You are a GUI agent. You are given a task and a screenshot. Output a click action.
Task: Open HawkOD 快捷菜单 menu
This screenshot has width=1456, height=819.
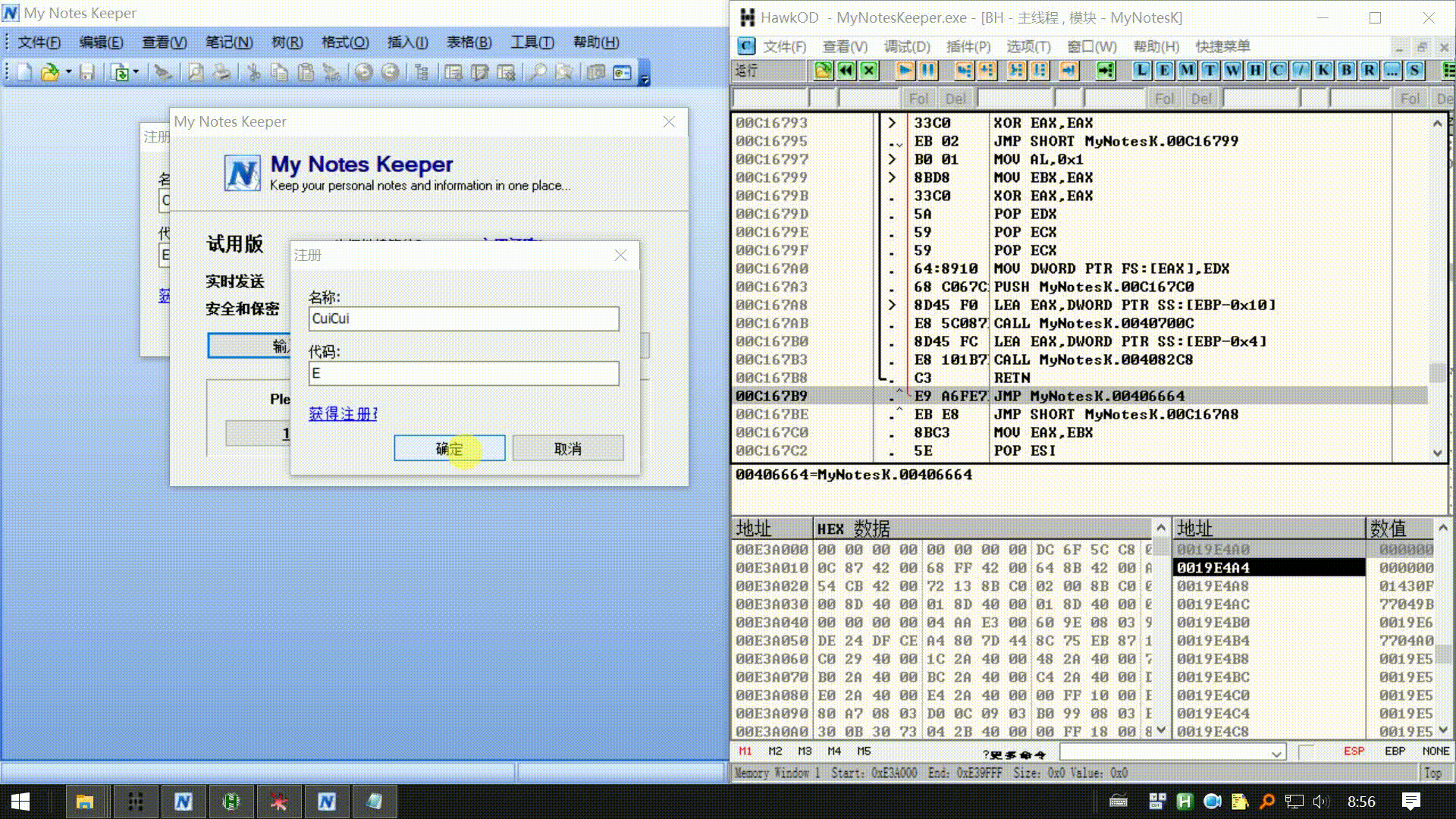point(1222,47)
